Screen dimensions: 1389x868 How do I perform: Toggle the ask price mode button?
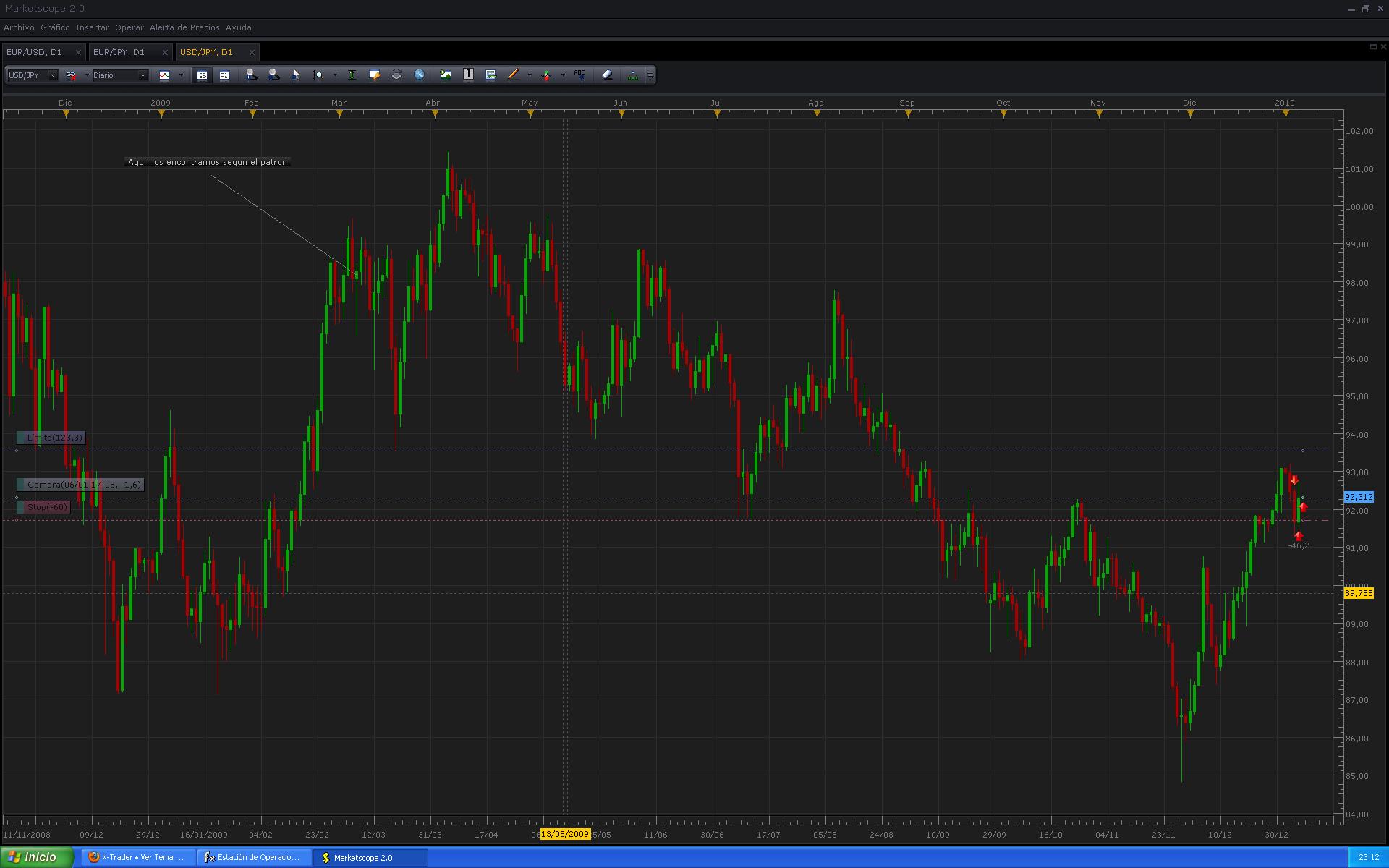224,75
